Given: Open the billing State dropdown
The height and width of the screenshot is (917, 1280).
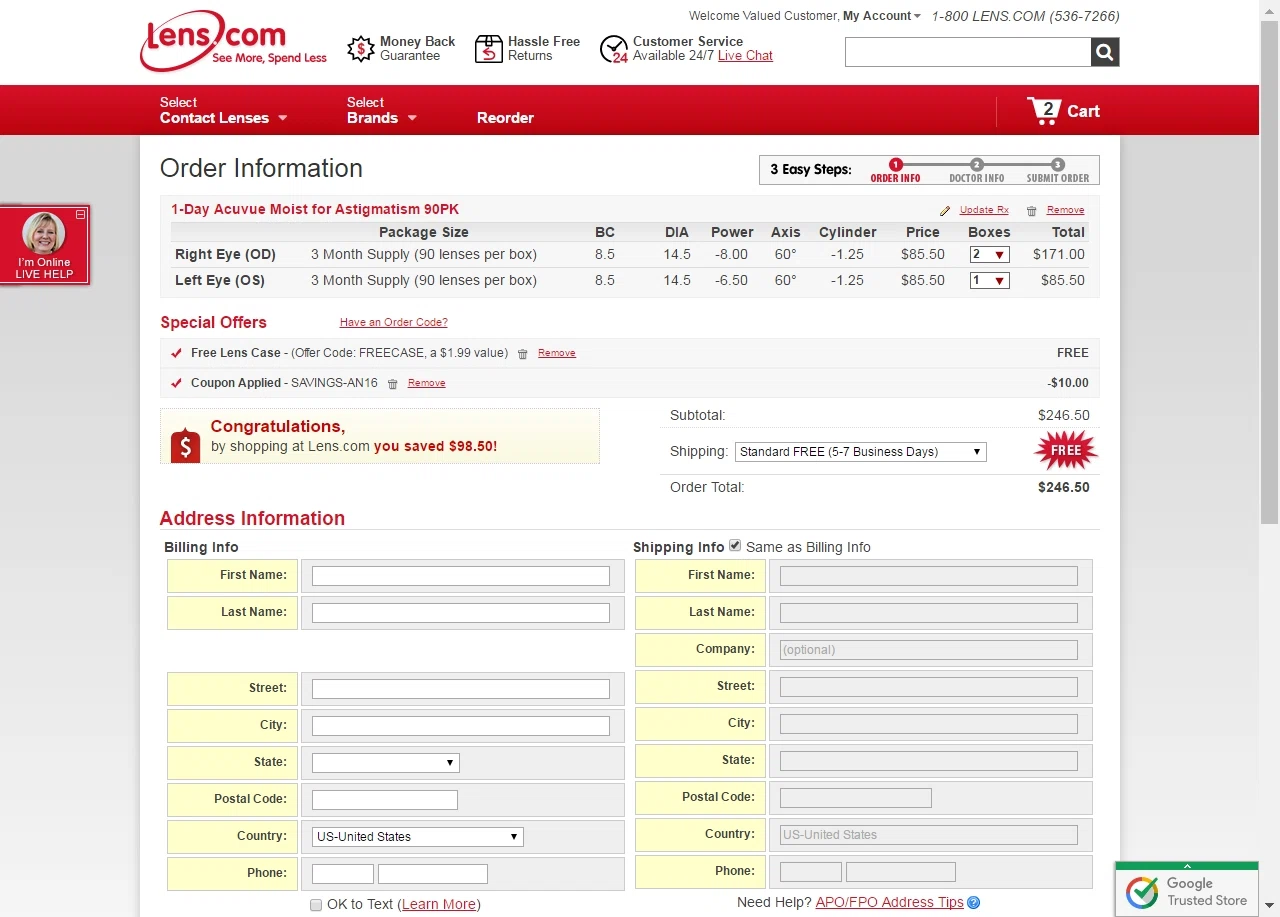Looking at the screenshot, I should [385, 763].
